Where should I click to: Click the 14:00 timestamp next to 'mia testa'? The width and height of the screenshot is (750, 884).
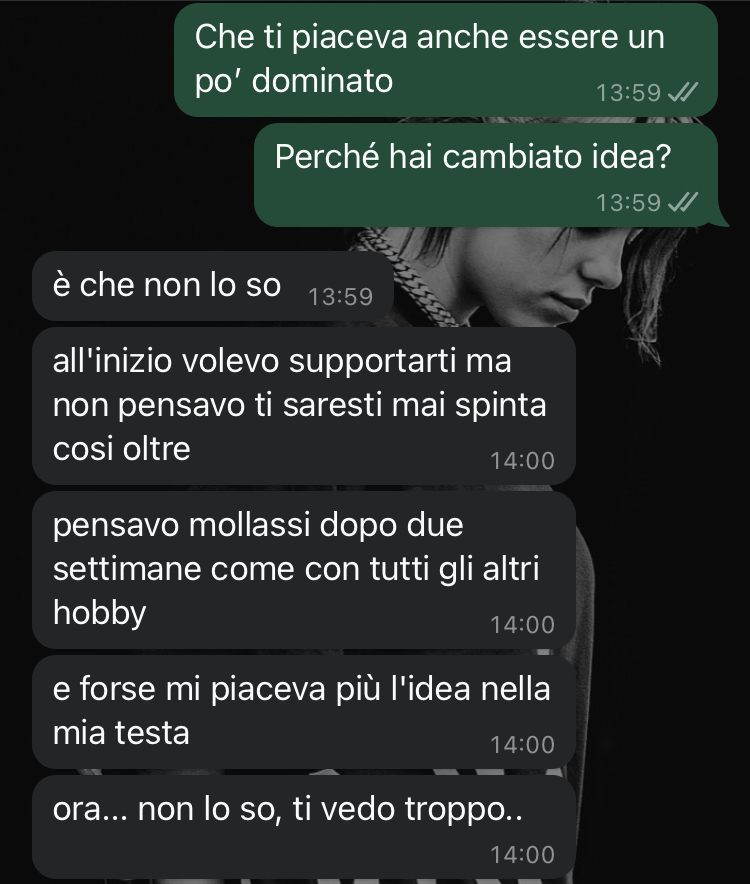pos(522,745)
